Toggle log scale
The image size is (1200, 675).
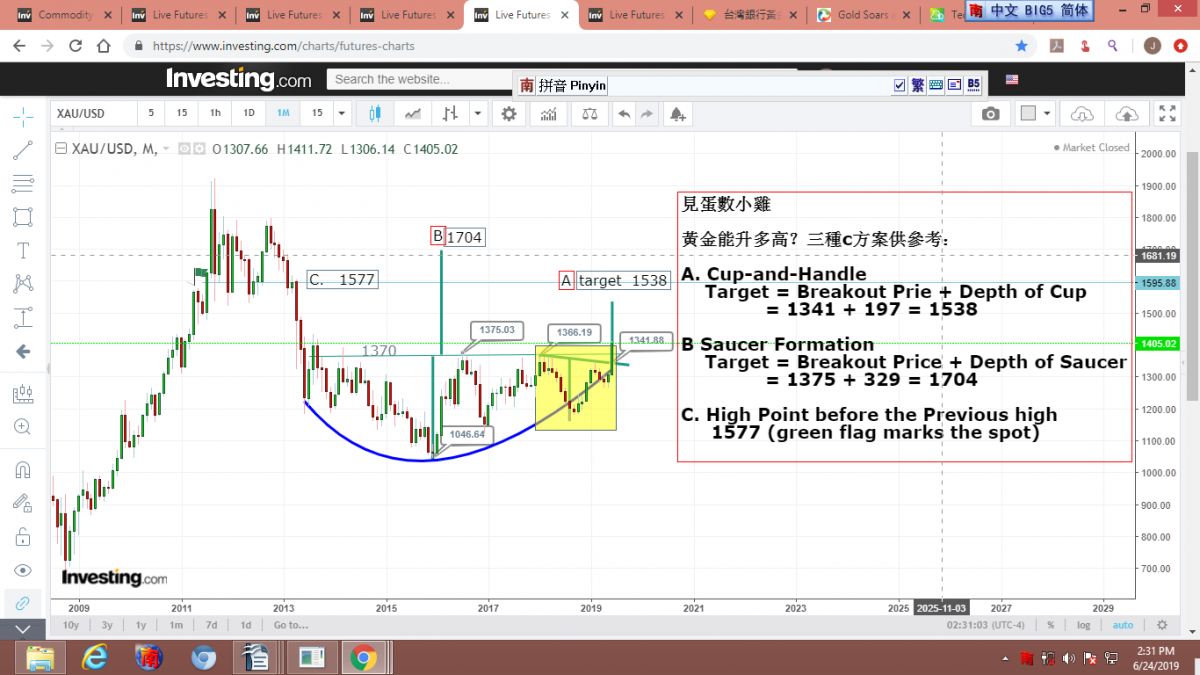tap(1084, 625)
